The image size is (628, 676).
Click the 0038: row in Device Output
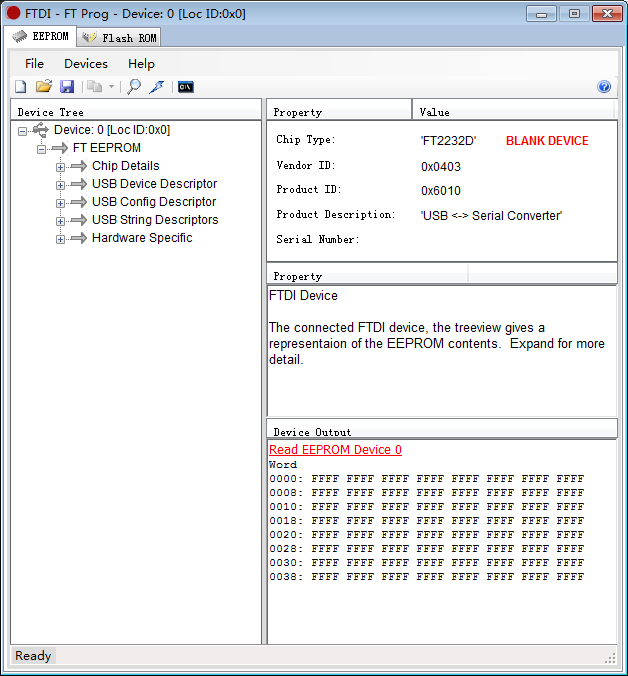(x=426, y=577)
